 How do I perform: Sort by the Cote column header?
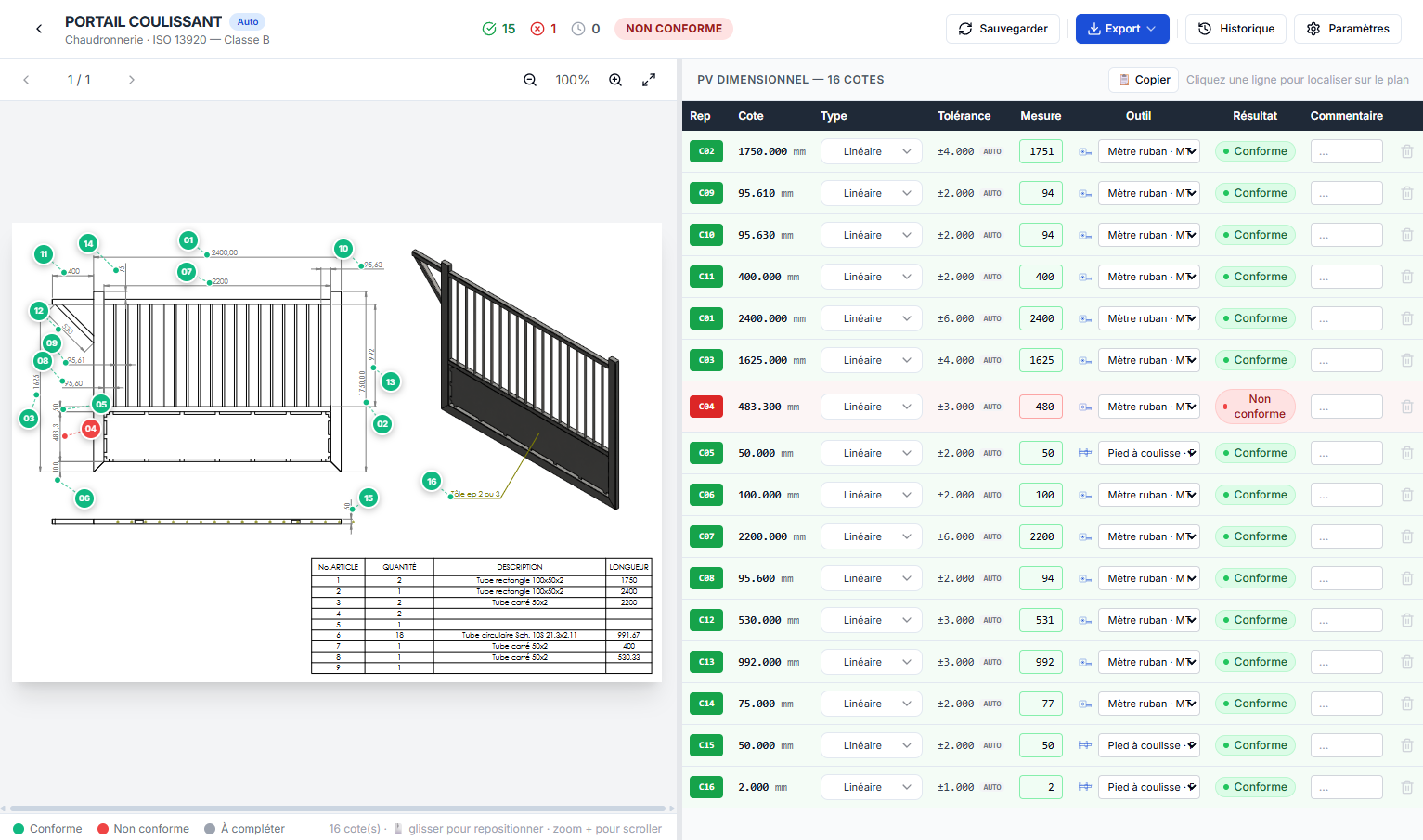click(751, 116)
